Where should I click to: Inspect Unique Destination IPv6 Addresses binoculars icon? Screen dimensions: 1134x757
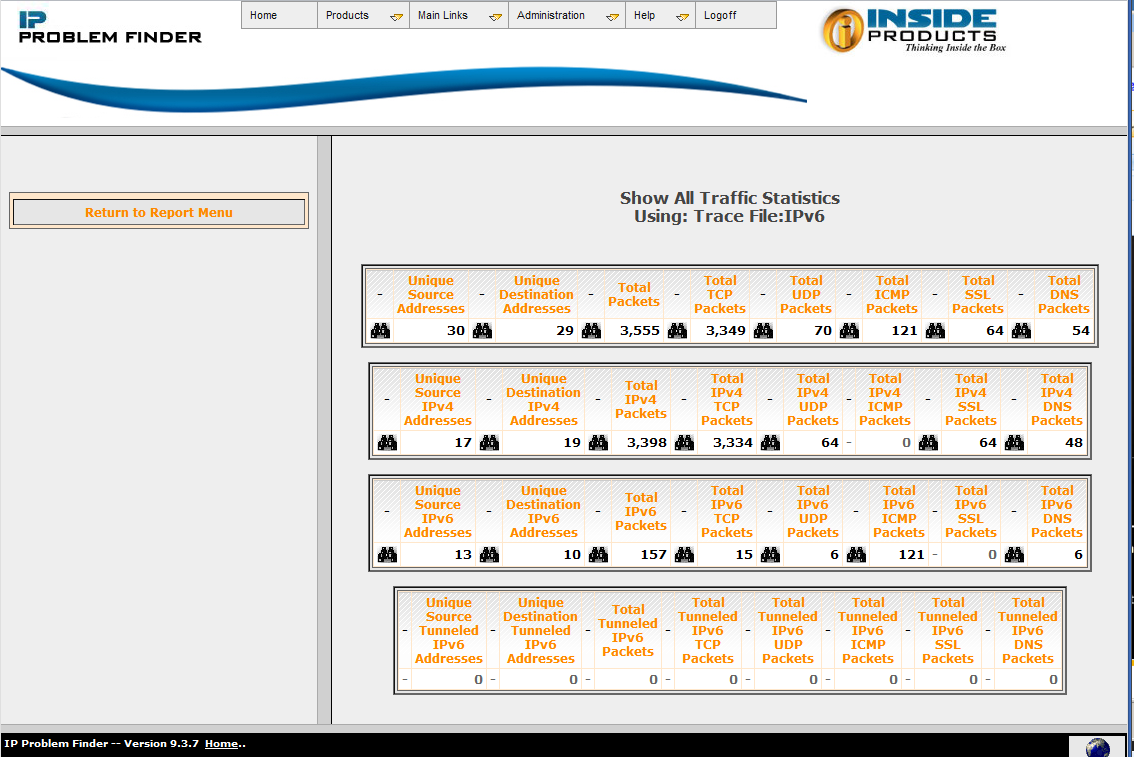click(489, 555)
